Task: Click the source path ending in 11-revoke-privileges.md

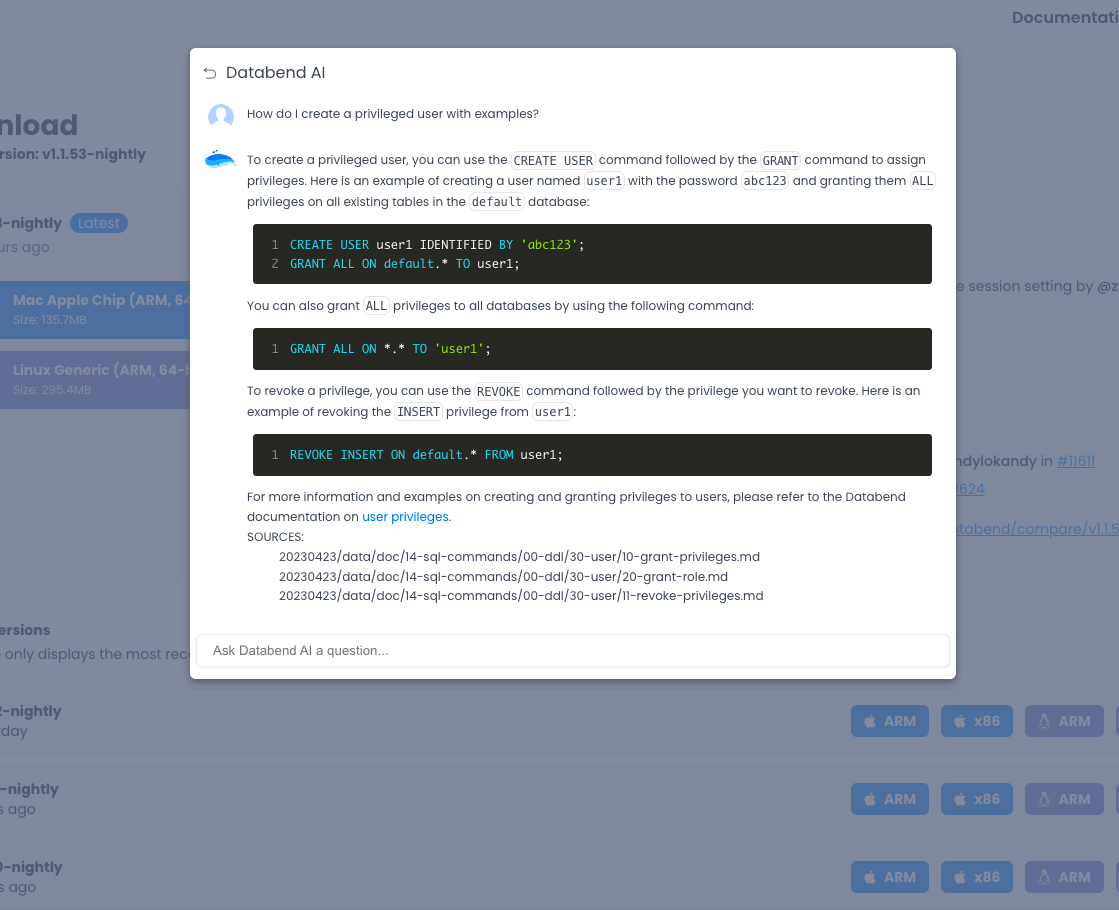Action: click(x=521, y=596)
